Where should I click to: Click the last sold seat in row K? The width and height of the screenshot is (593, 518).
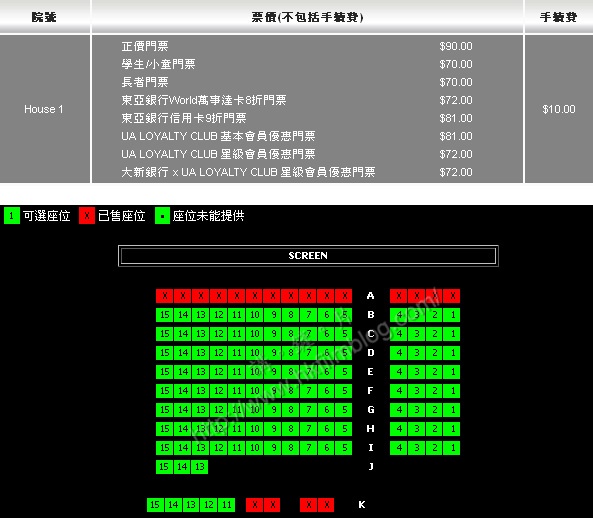(326, 505)
